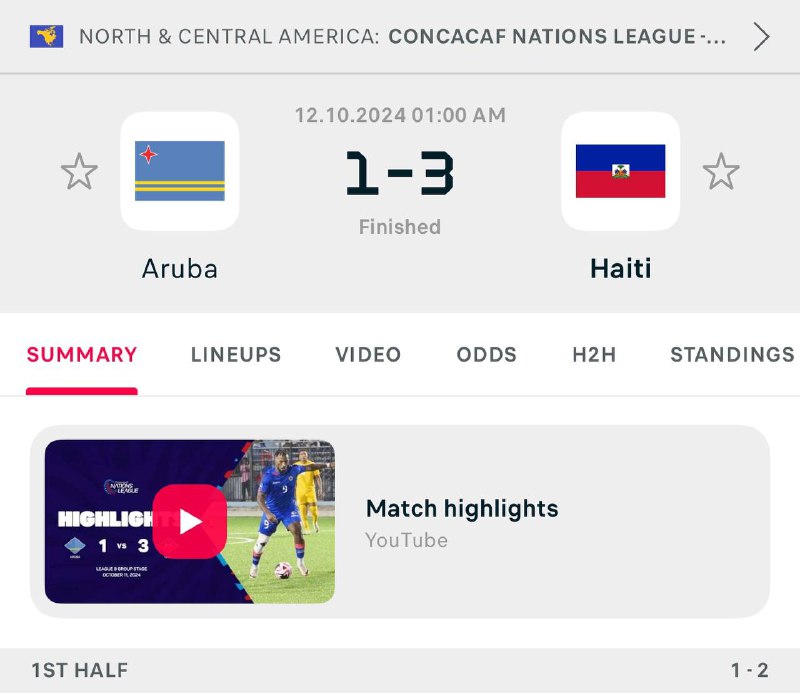800x694 pixels.
Task: Go to the H2H tab
Action: click(x=594, y=355)
